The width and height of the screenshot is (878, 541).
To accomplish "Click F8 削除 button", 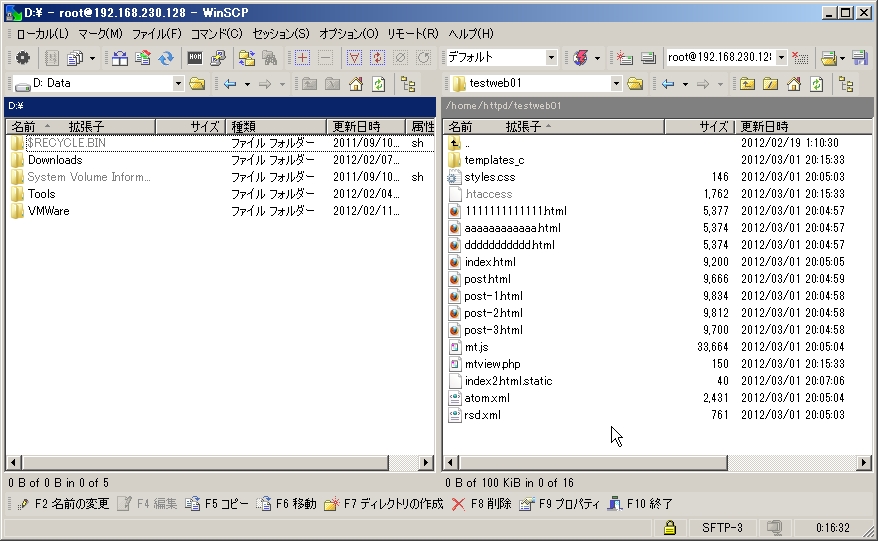I will [x=482, y=504].
